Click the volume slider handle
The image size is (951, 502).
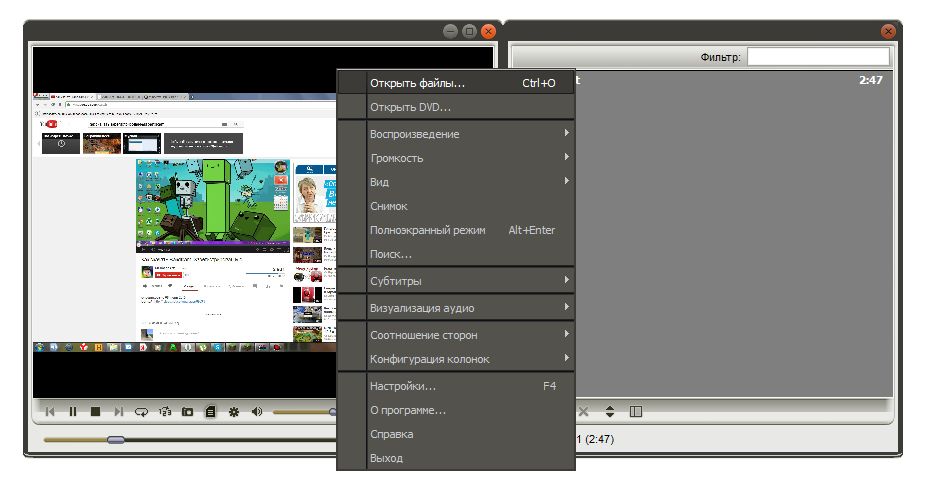pyautogui.click(x=333, y=412)
